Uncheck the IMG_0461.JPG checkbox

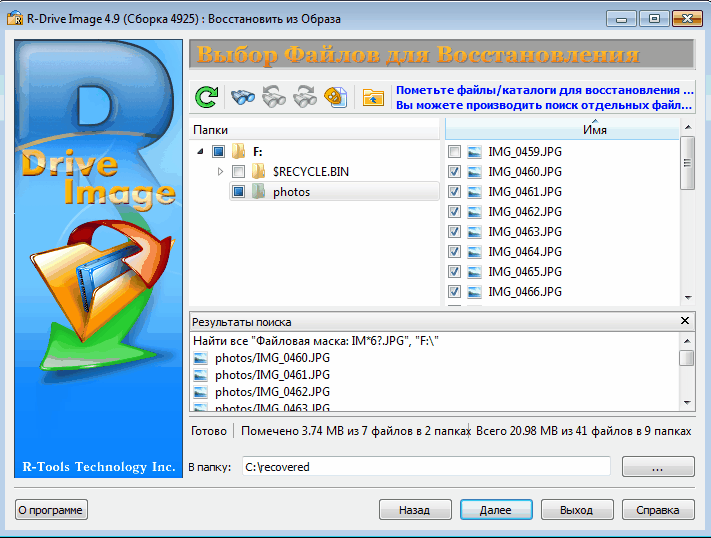(454, 191)
